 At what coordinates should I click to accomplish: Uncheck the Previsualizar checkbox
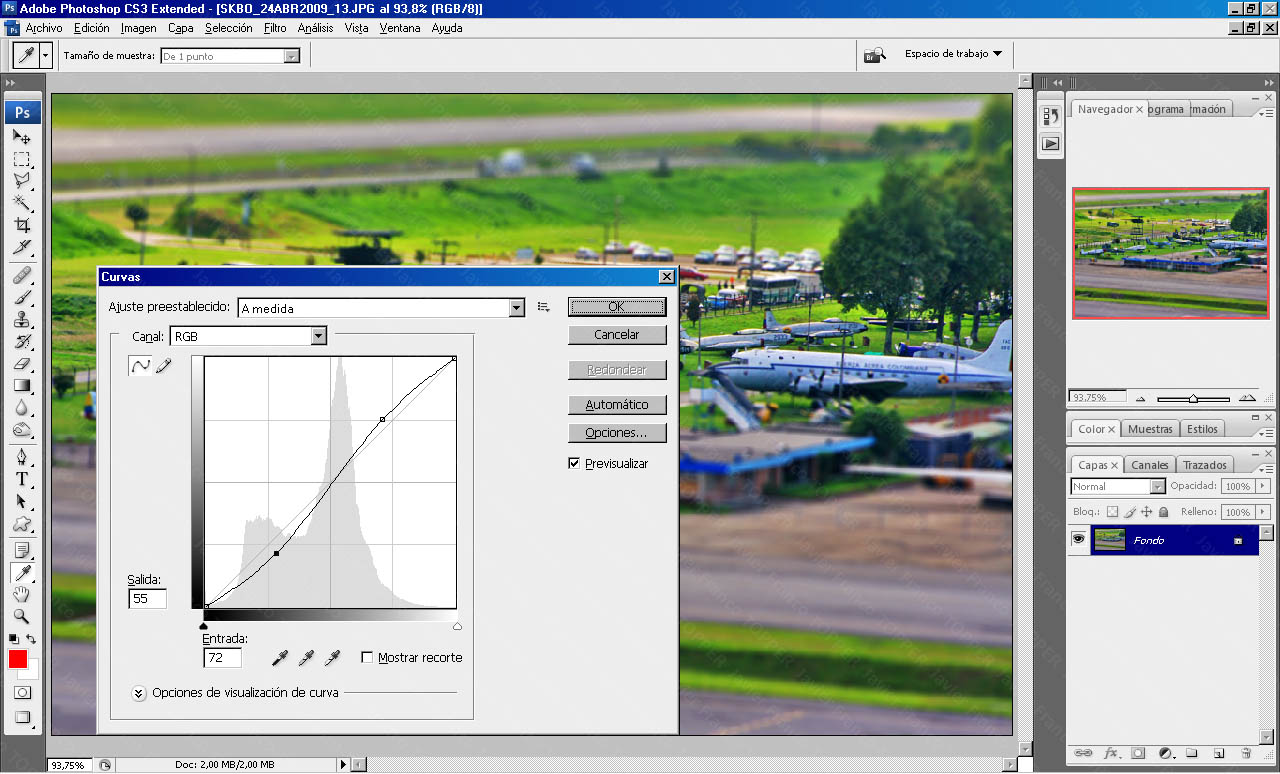(x=574, y=463)
